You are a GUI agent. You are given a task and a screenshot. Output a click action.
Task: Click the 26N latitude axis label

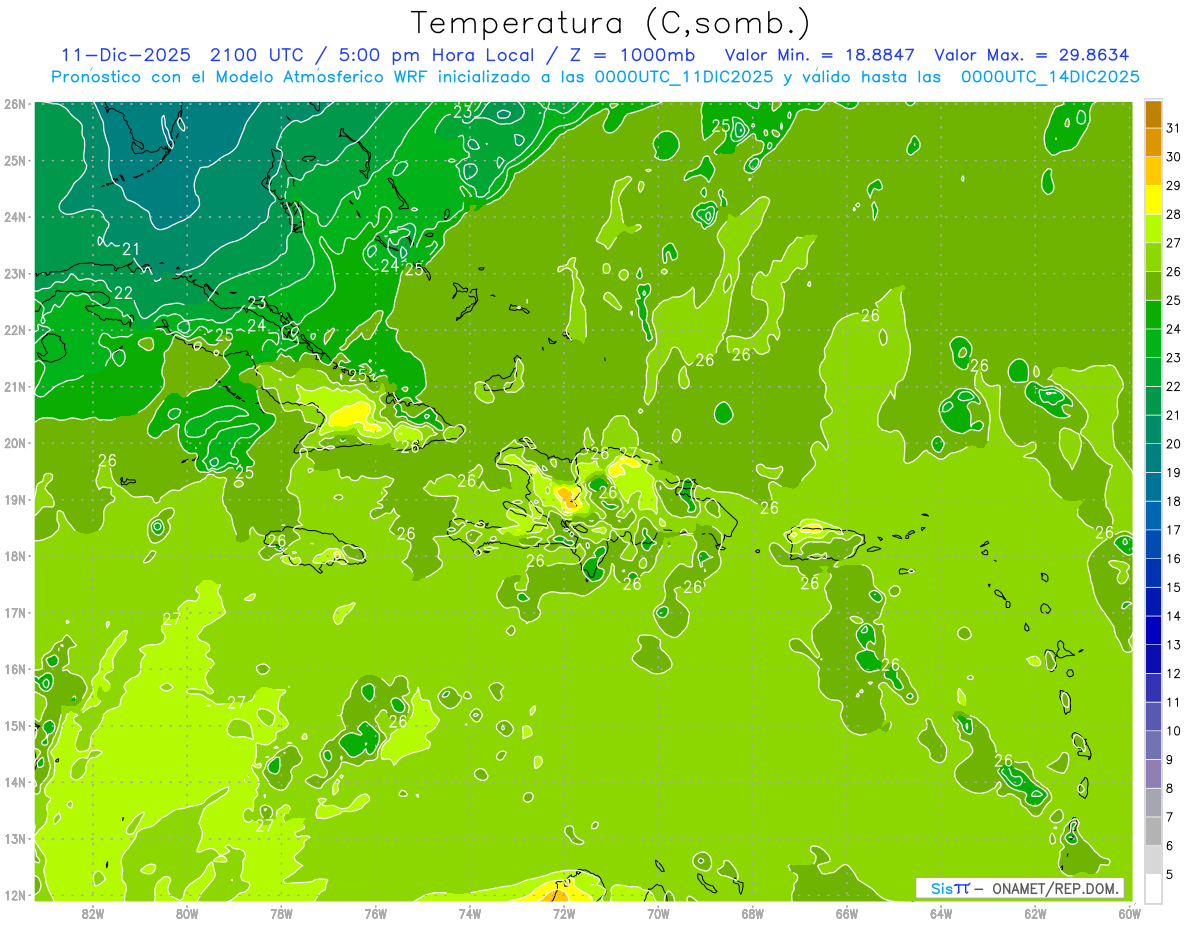[x=15, y=104]
